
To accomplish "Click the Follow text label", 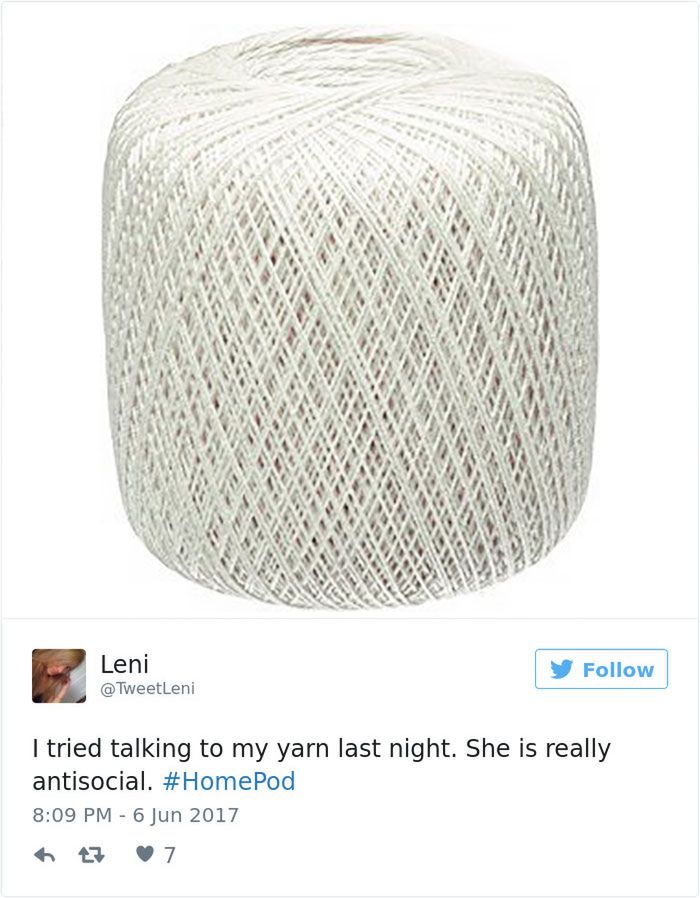I will click(618, 669).
